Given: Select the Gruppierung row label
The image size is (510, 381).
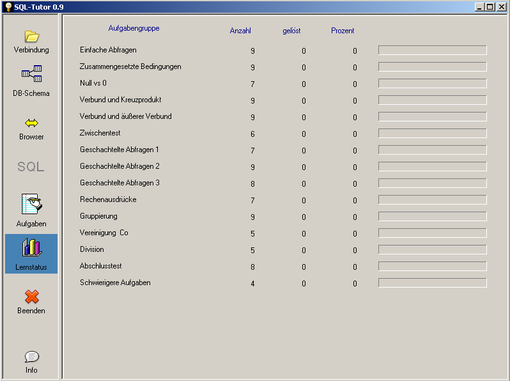Looking at the screenshot, I should (x=98, y=216).
